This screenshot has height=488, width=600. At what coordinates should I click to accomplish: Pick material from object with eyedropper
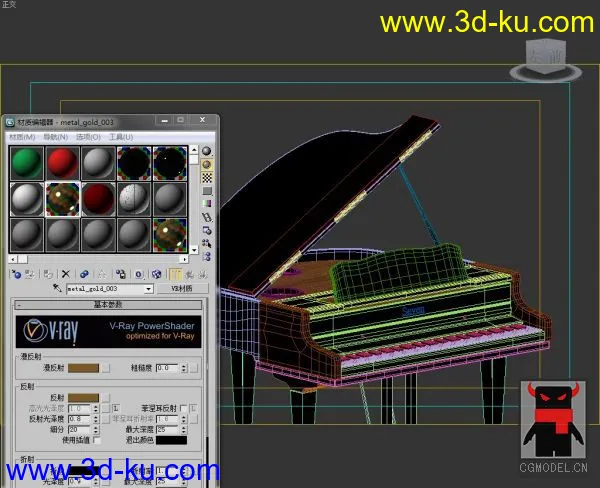[x=59, y=288]
